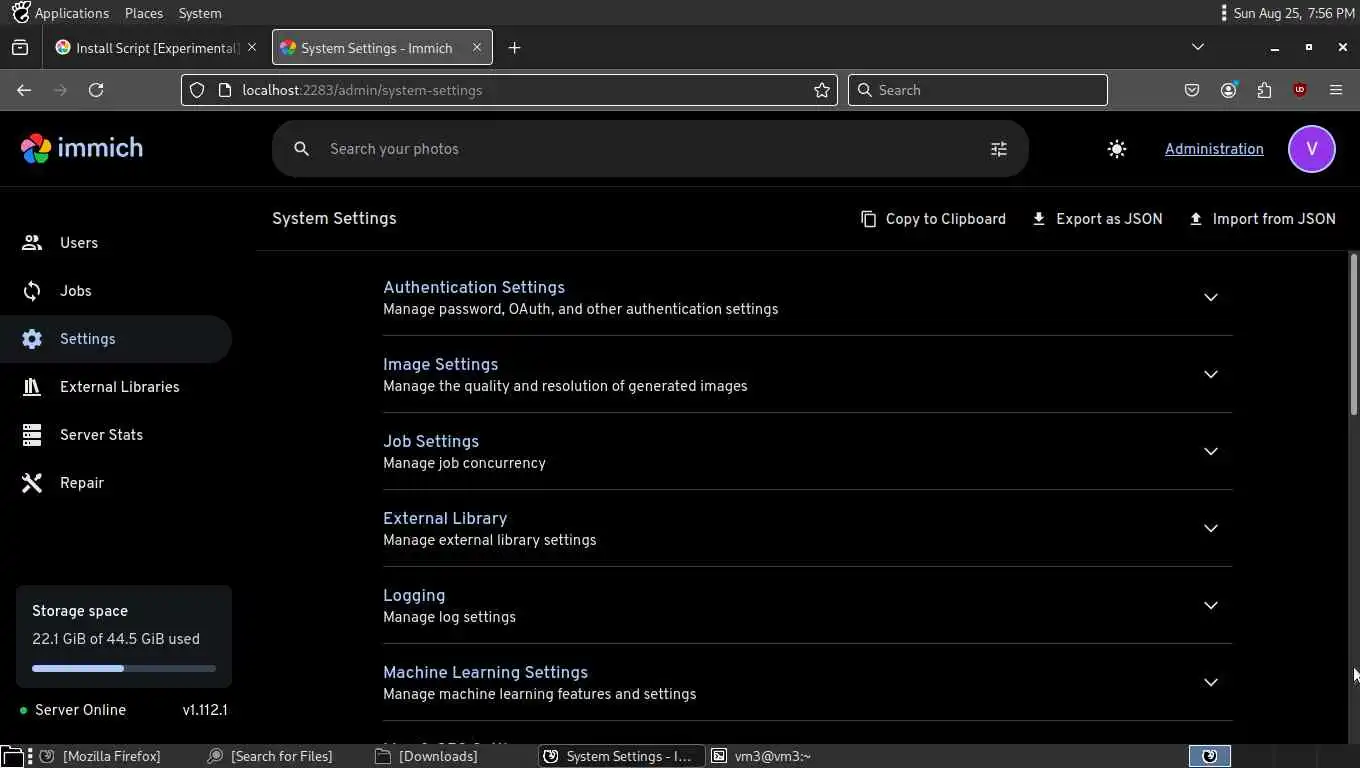
Task: Expand Authentication Settings section
Action: (1210, 297)
